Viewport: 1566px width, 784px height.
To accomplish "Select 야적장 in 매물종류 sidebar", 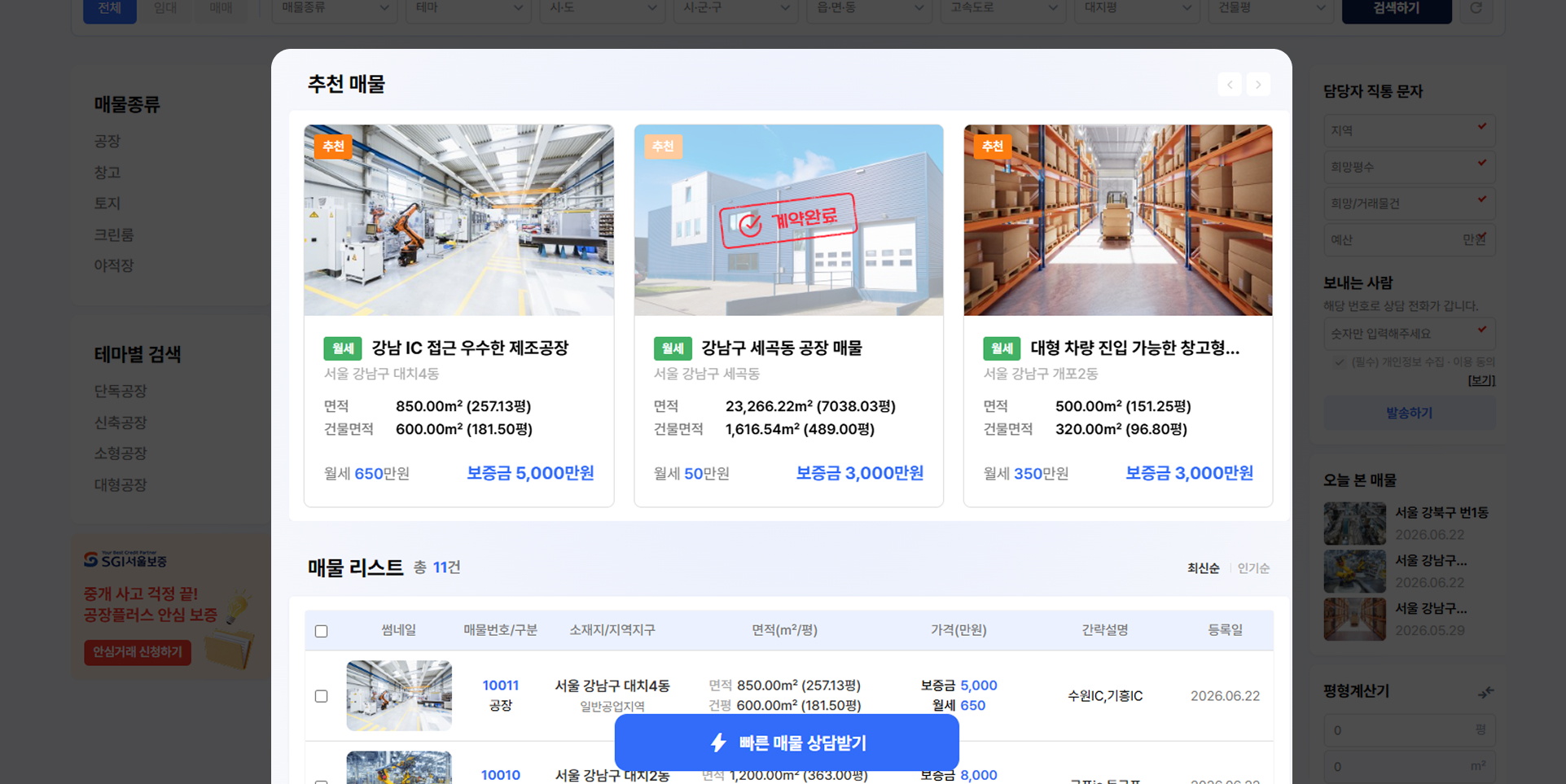I will point(114,265).
